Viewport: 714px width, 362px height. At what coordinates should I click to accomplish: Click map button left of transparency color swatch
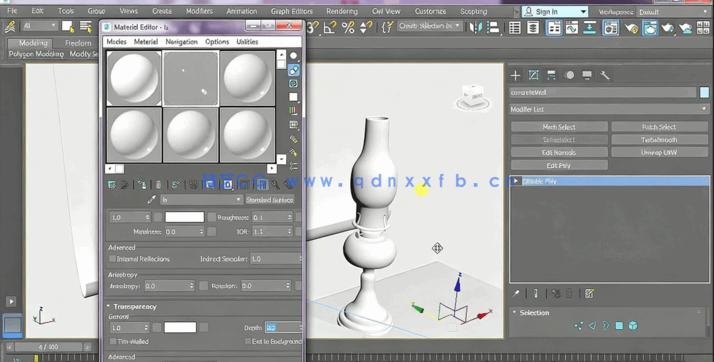(x=157, y=327)
